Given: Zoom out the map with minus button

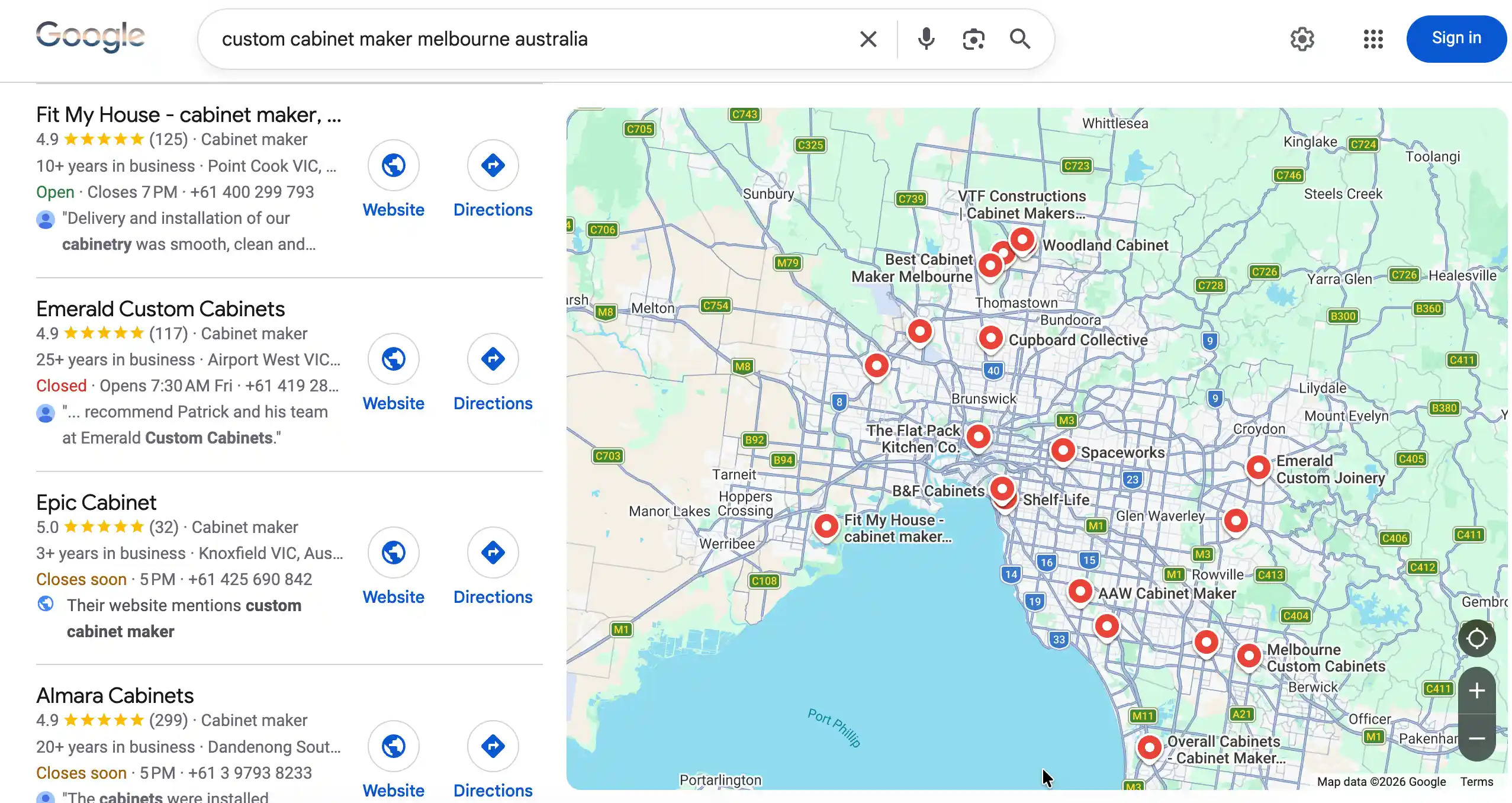Looking at the screenshot, I should tap(1476, 738).
